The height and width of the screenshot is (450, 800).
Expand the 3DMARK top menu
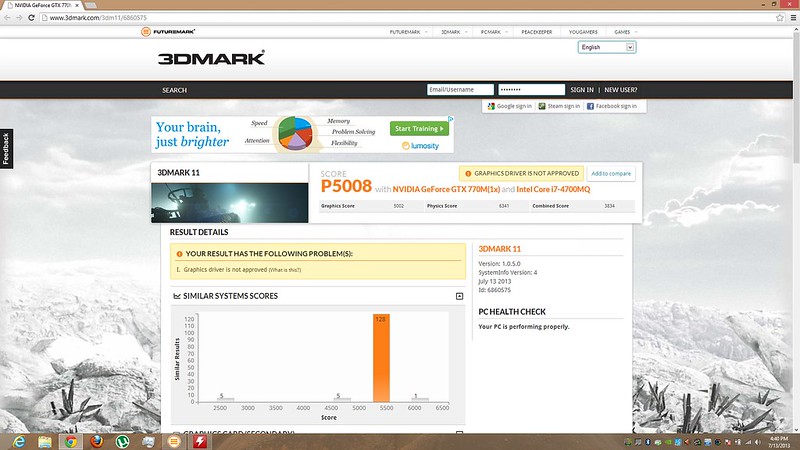tap(454, 32)
